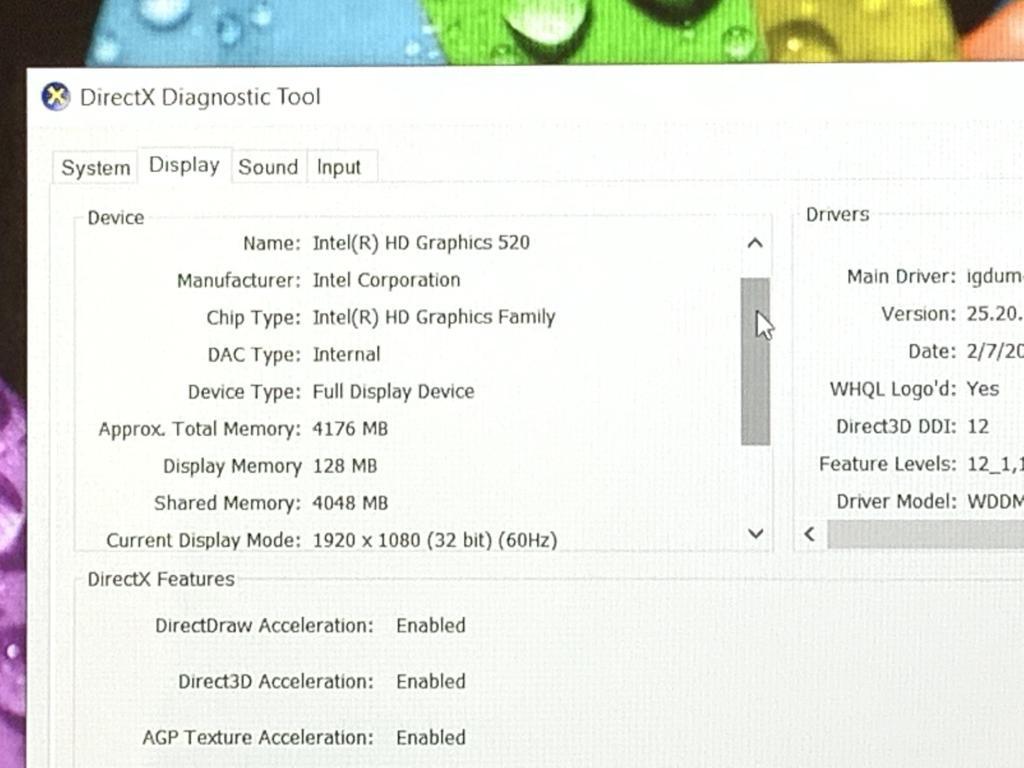Click the WHQL Logo'd value "Yes"
This screenshot has height=768, width=1024.
pyautogui.click(x=983, y=389)
